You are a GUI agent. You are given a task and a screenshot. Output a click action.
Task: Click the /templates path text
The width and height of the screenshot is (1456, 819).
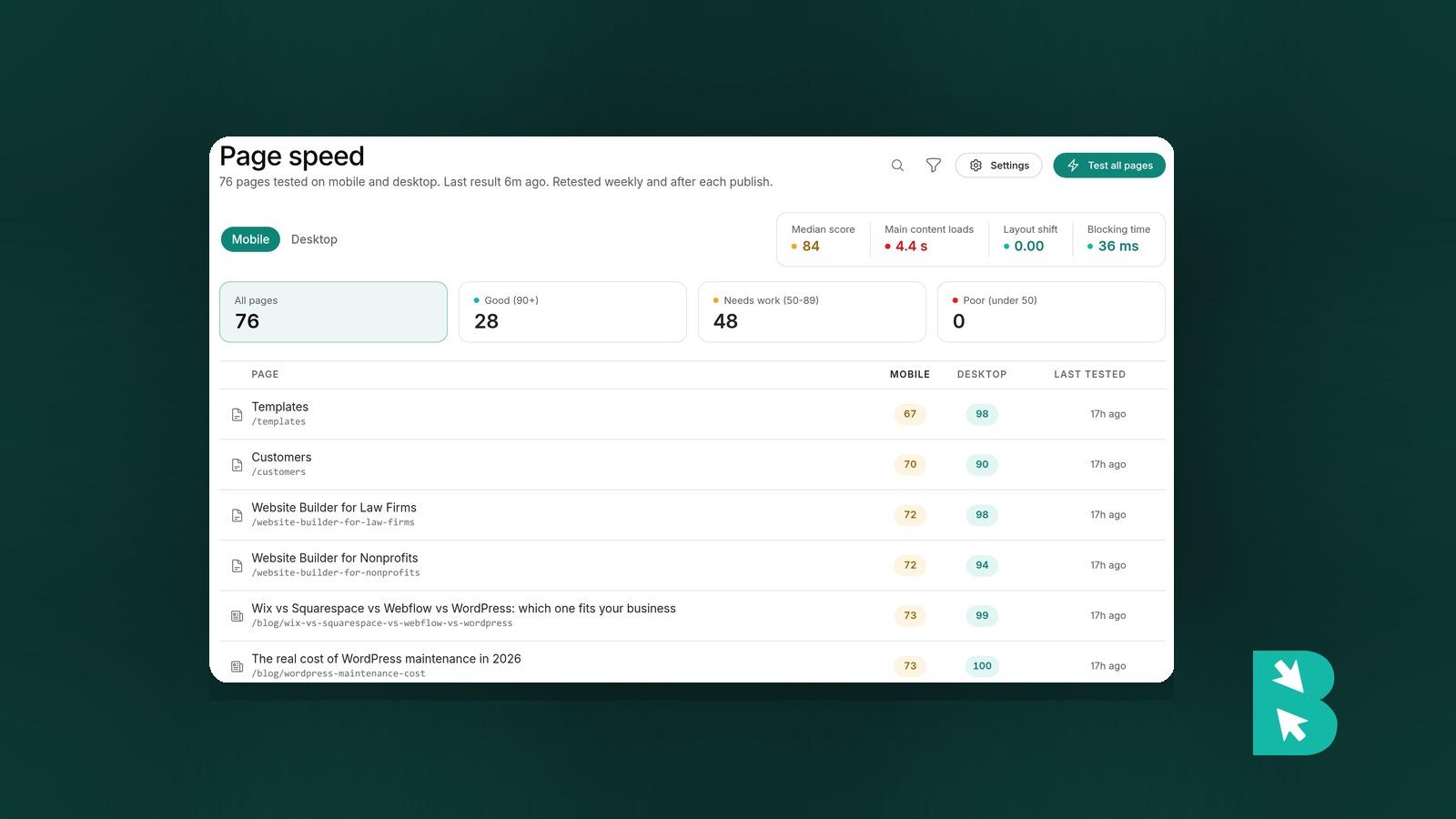click(278, 422)
